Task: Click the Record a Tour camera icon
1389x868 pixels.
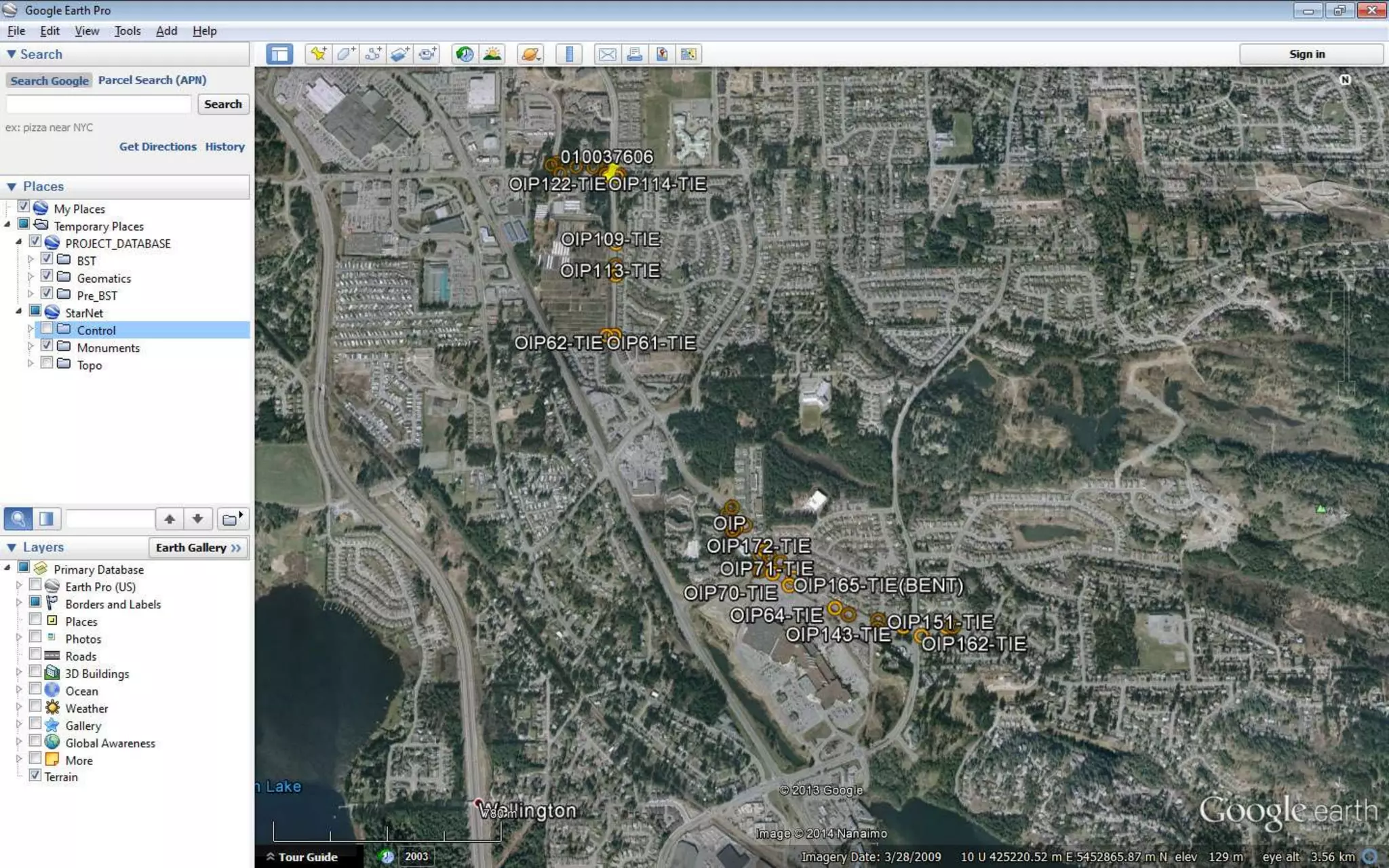Action: tap(427, 54)
